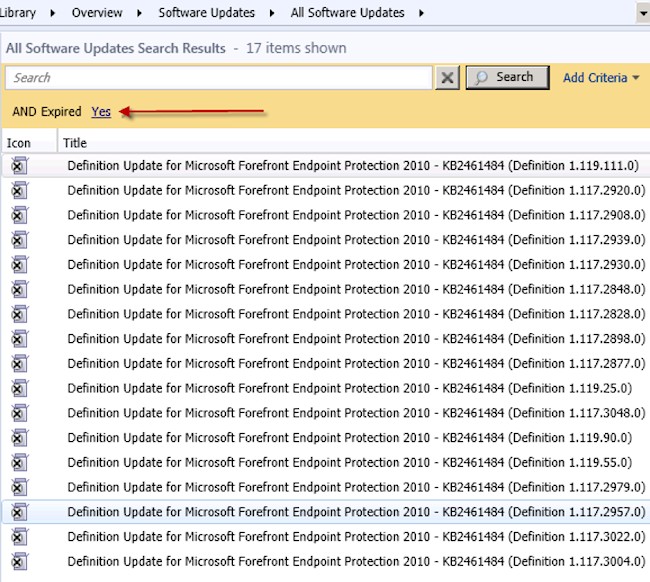
Task: Clear search with the X button
Action: click(448, 78)
